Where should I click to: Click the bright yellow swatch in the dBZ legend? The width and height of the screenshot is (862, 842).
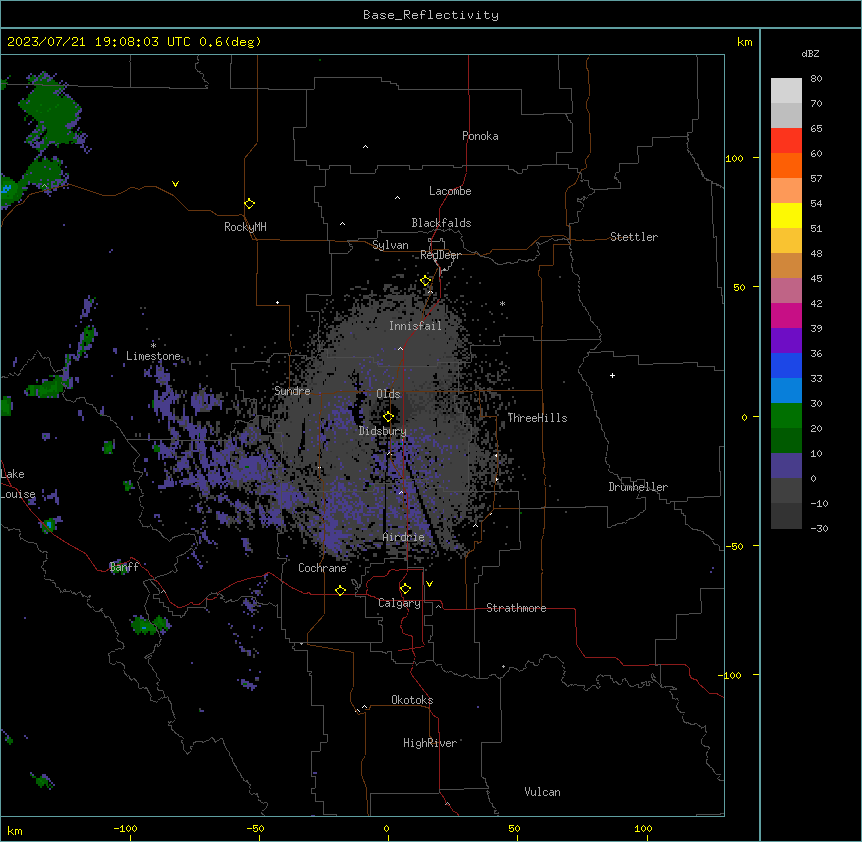pyautogui.click(x=786, y=215)
